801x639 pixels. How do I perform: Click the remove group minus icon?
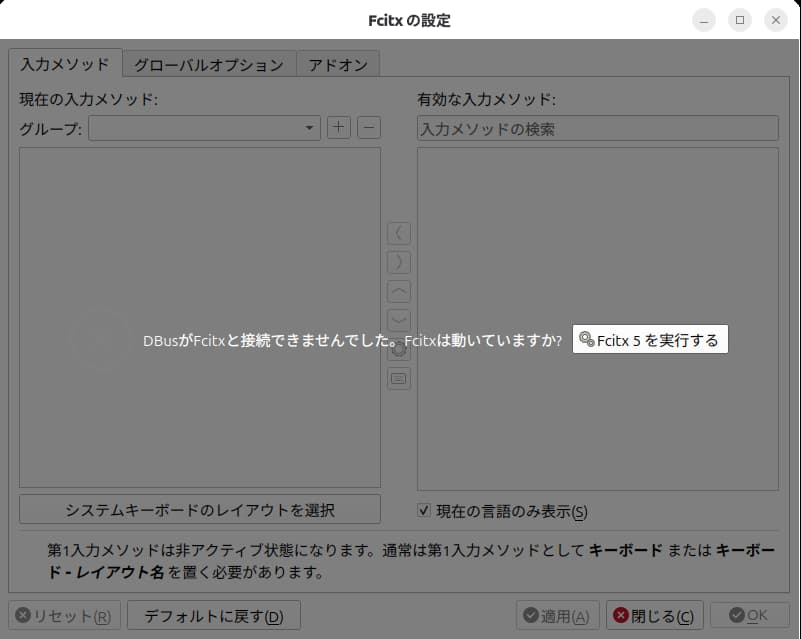pos(369,128)
